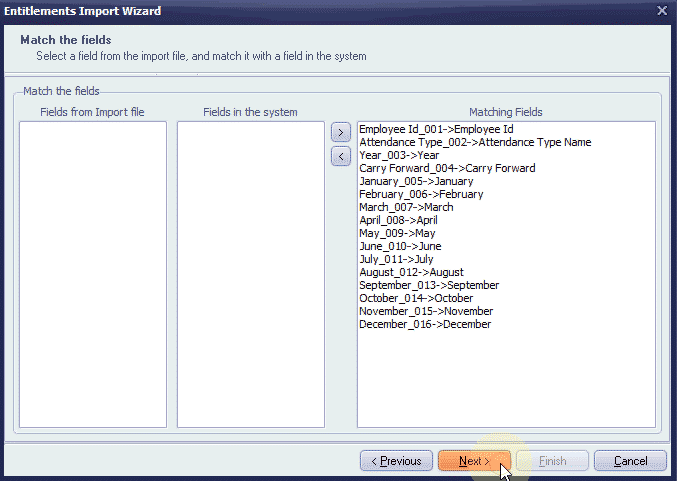Click the move-left arrow button
Image resolution: width=677 pixels, height=481 pixels.
click(341, 156)
